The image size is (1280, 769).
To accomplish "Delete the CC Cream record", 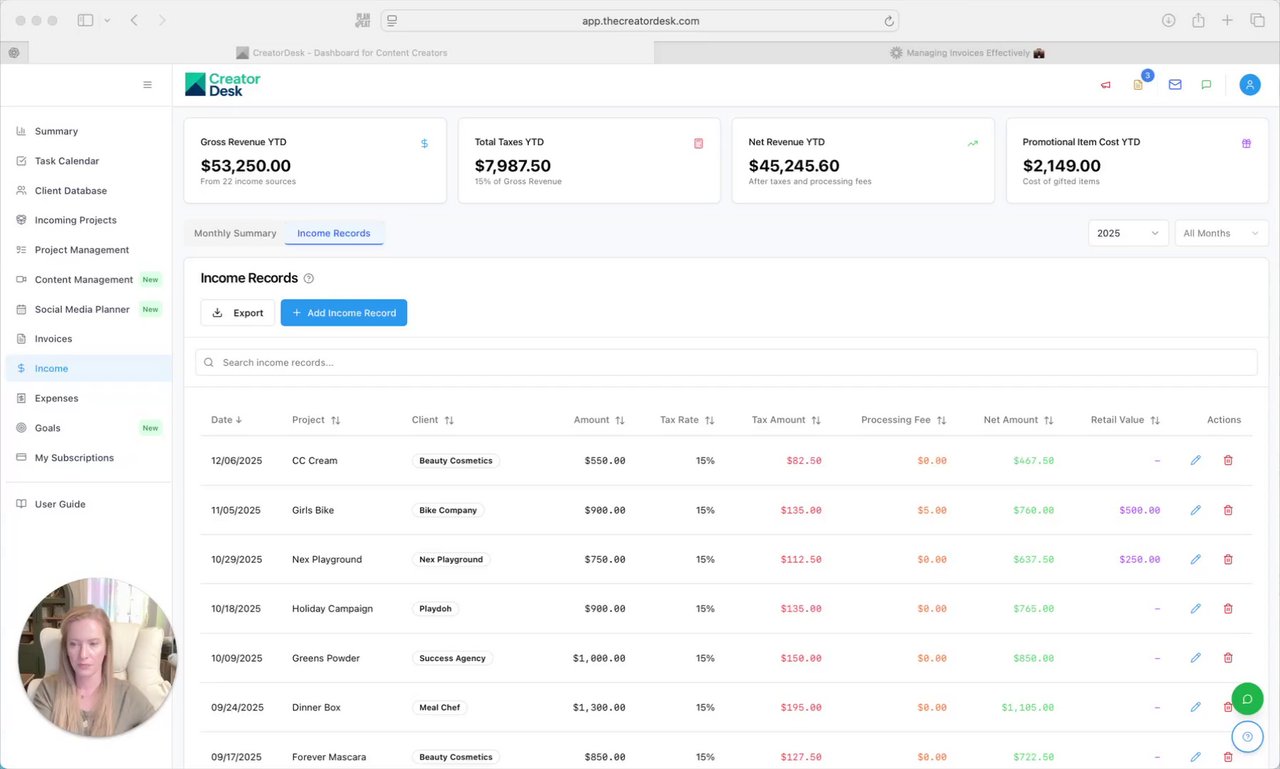I will pyautogui.click(x=1228, y=461).
